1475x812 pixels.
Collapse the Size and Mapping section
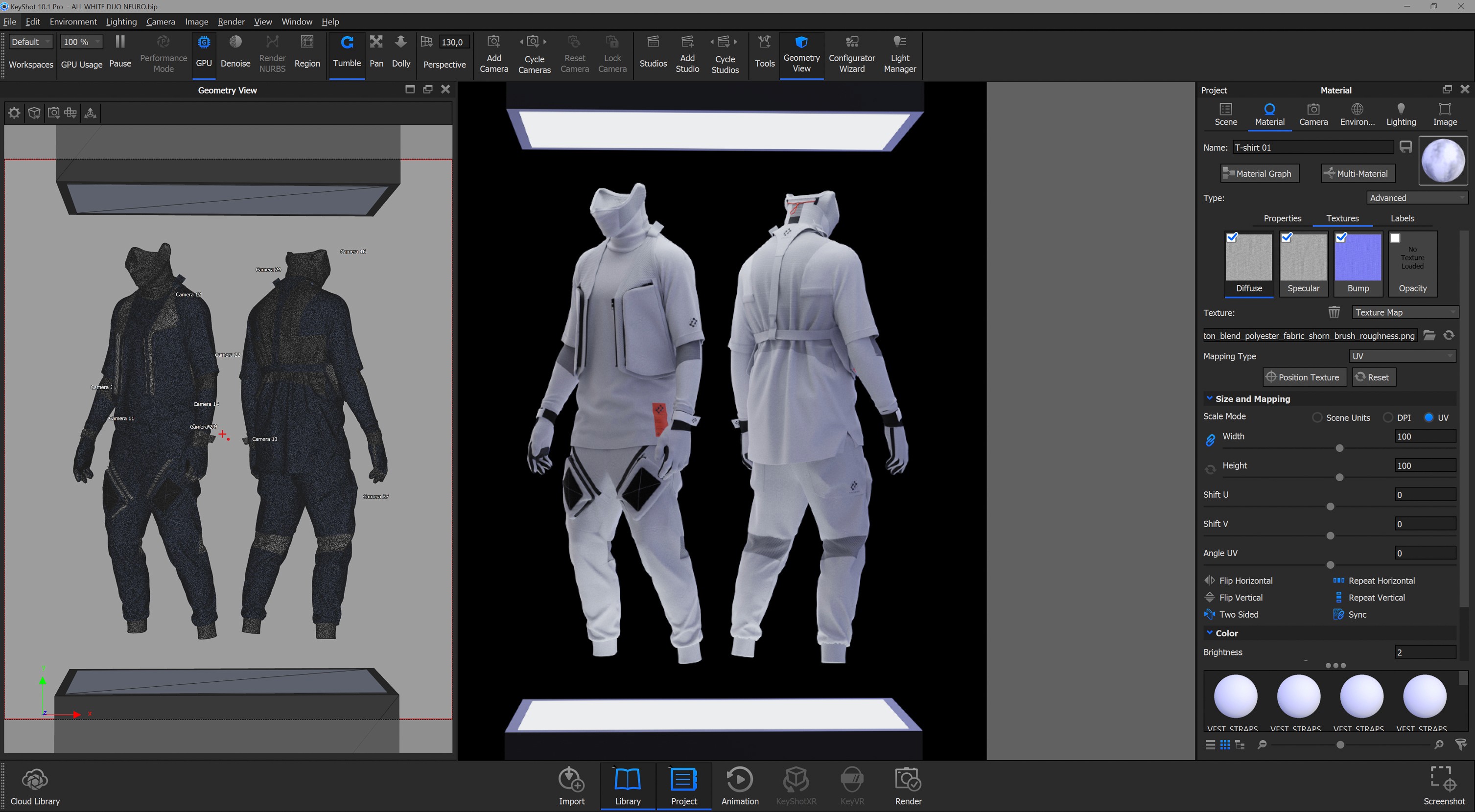[1209, 398]
